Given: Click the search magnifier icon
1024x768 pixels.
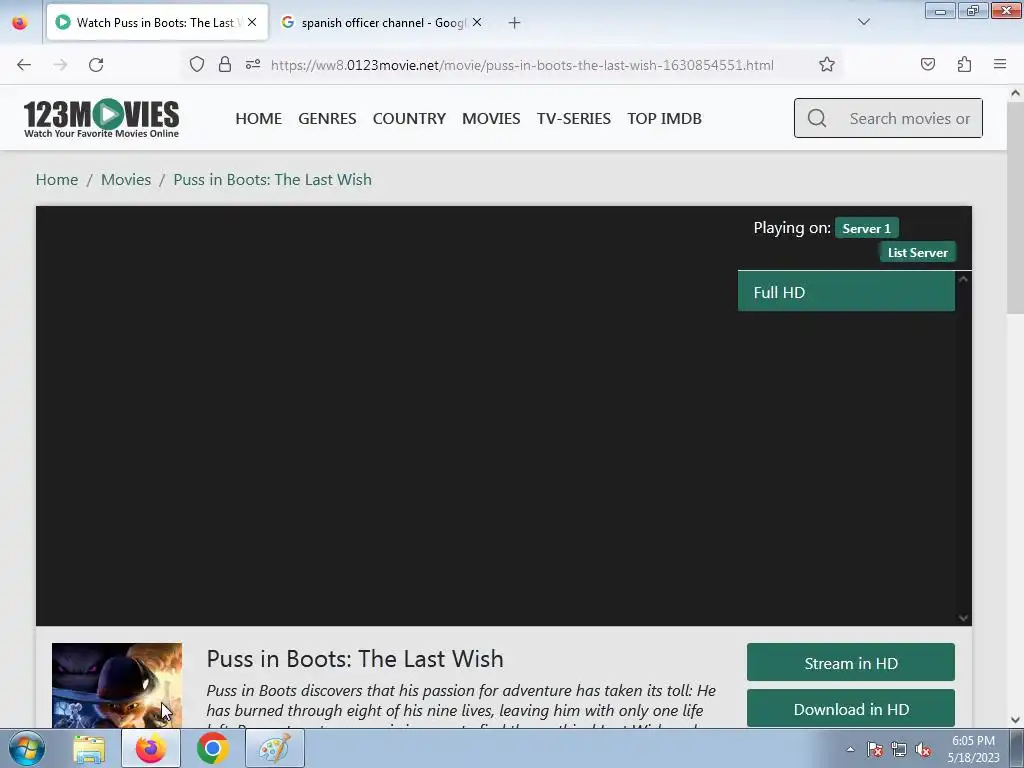Looking at the screenshot, I should click(817, 118).
